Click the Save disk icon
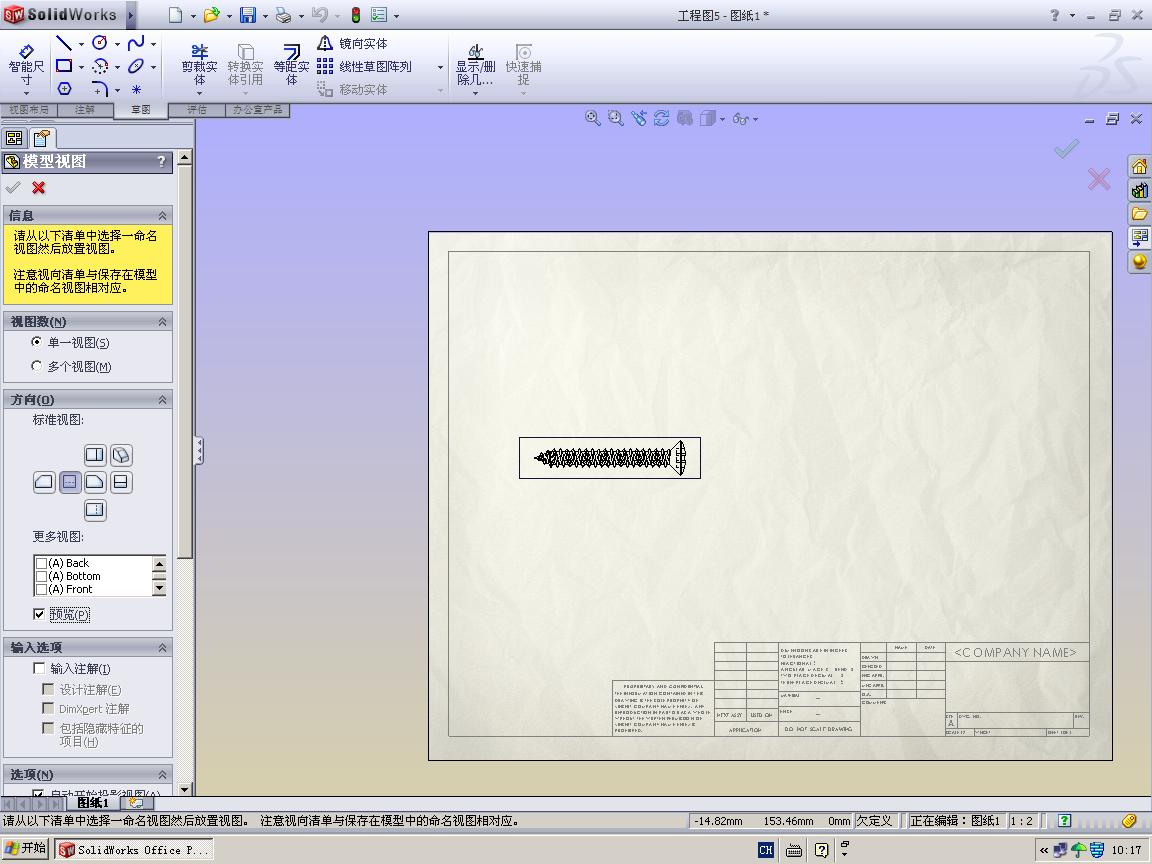The width and height of the screenshot is (1152, 864). coord(248,15)
